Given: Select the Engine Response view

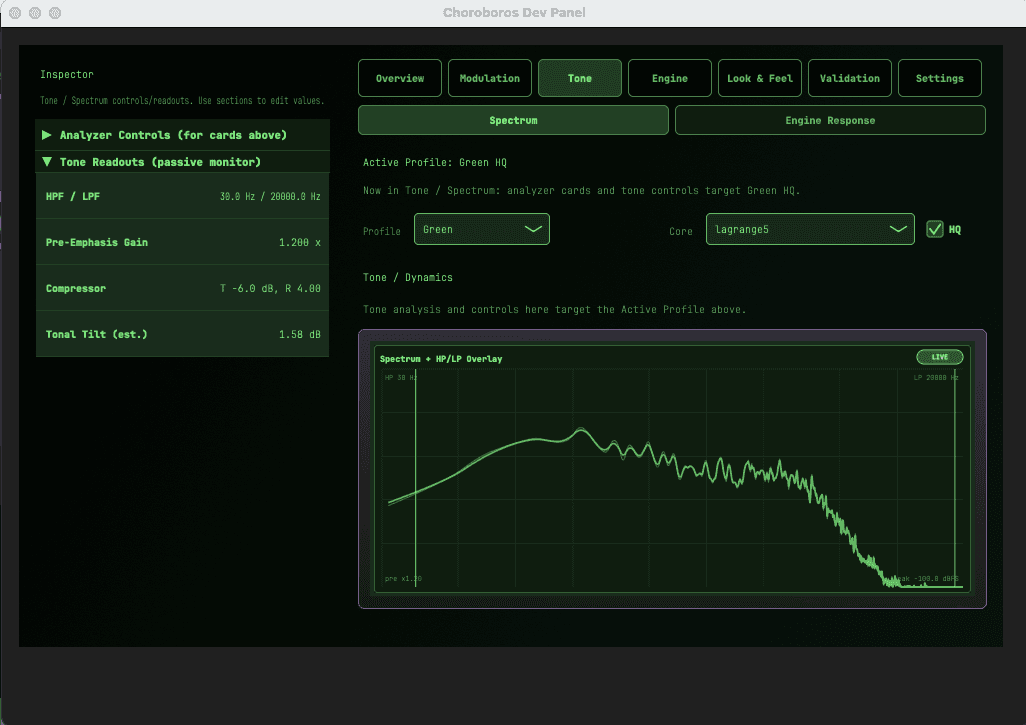Looking at the screenshot, I should 830,119.
